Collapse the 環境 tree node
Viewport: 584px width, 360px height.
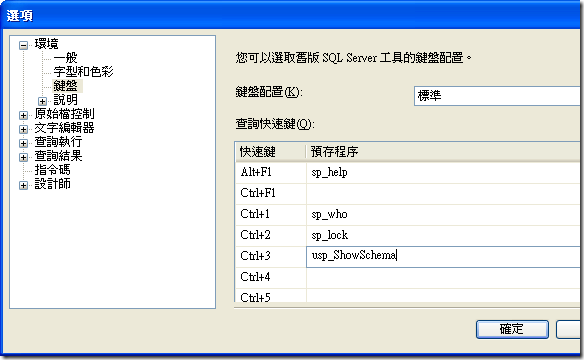pyautogui.click(x=23, y=45)
